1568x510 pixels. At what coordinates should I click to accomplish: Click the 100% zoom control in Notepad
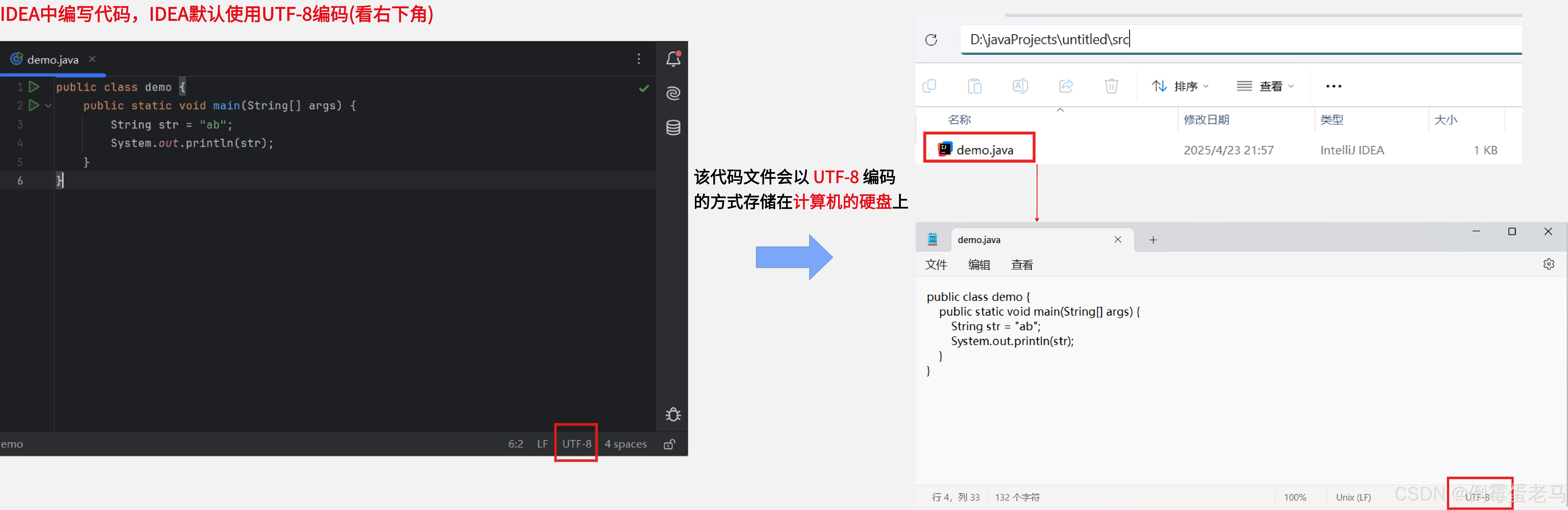(1295, 497)
